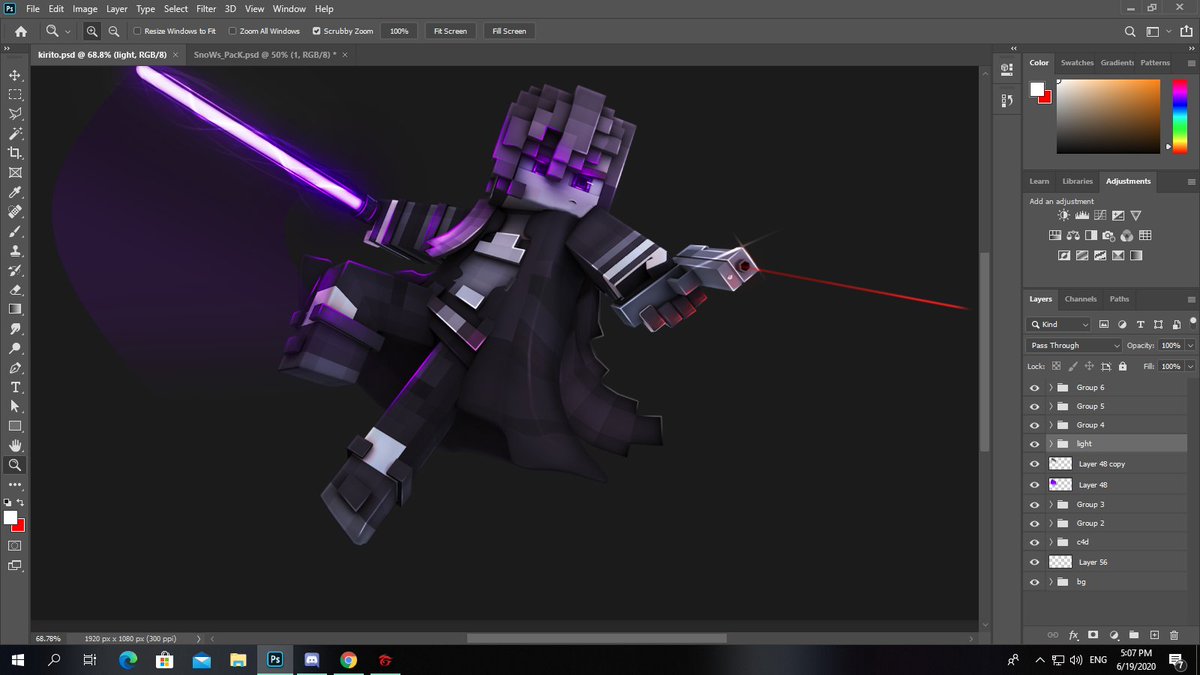
Task: Select the Magic Wand tool
Action: point(15,133)
